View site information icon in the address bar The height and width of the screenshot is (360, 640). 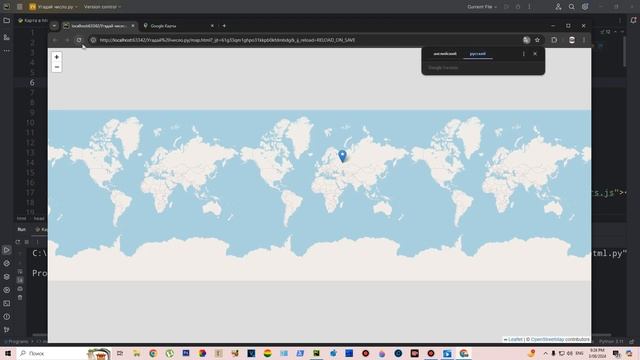pyautogui.click(x=93, y=40)
